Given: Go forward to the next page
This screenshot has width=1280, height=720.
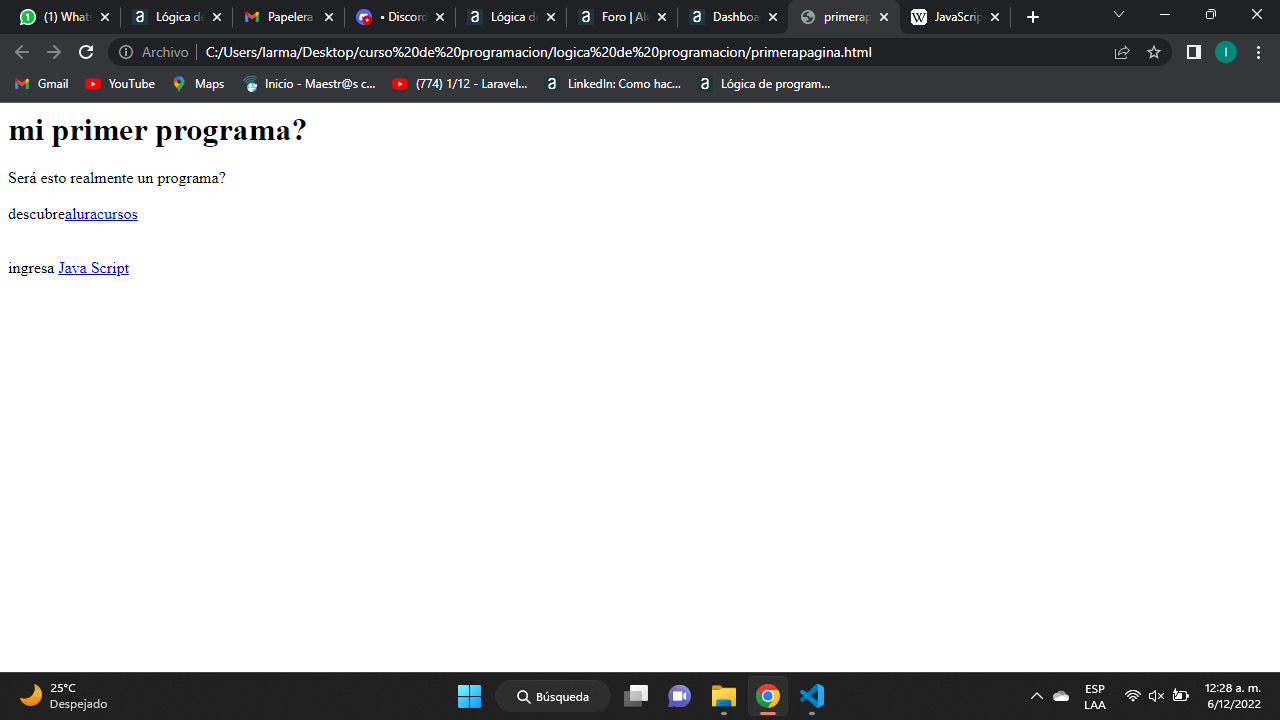Looking at the screenshot, I should pos(54,52).
